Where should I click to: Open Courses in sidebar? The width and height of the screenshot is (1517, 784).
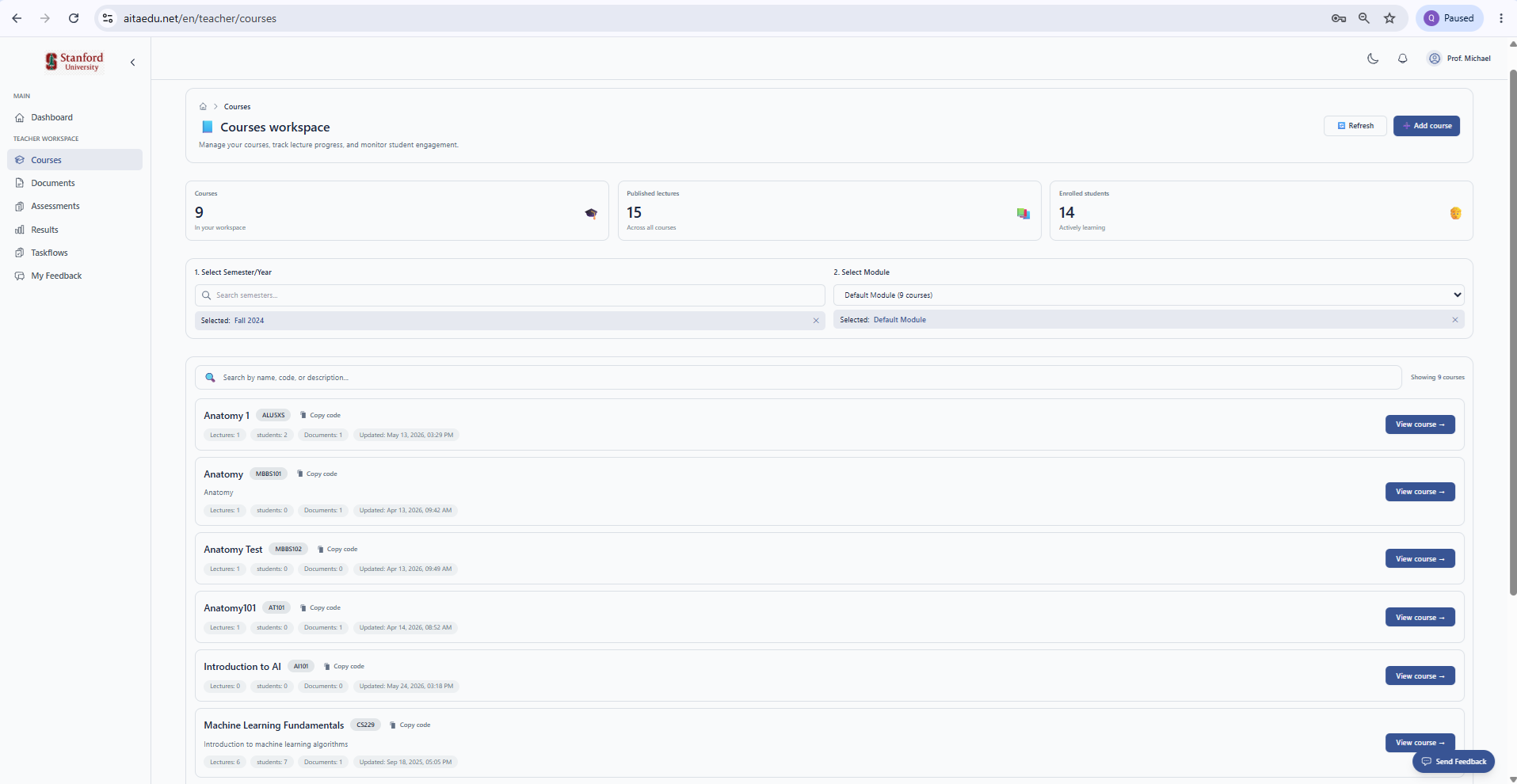tap(74, 160)
